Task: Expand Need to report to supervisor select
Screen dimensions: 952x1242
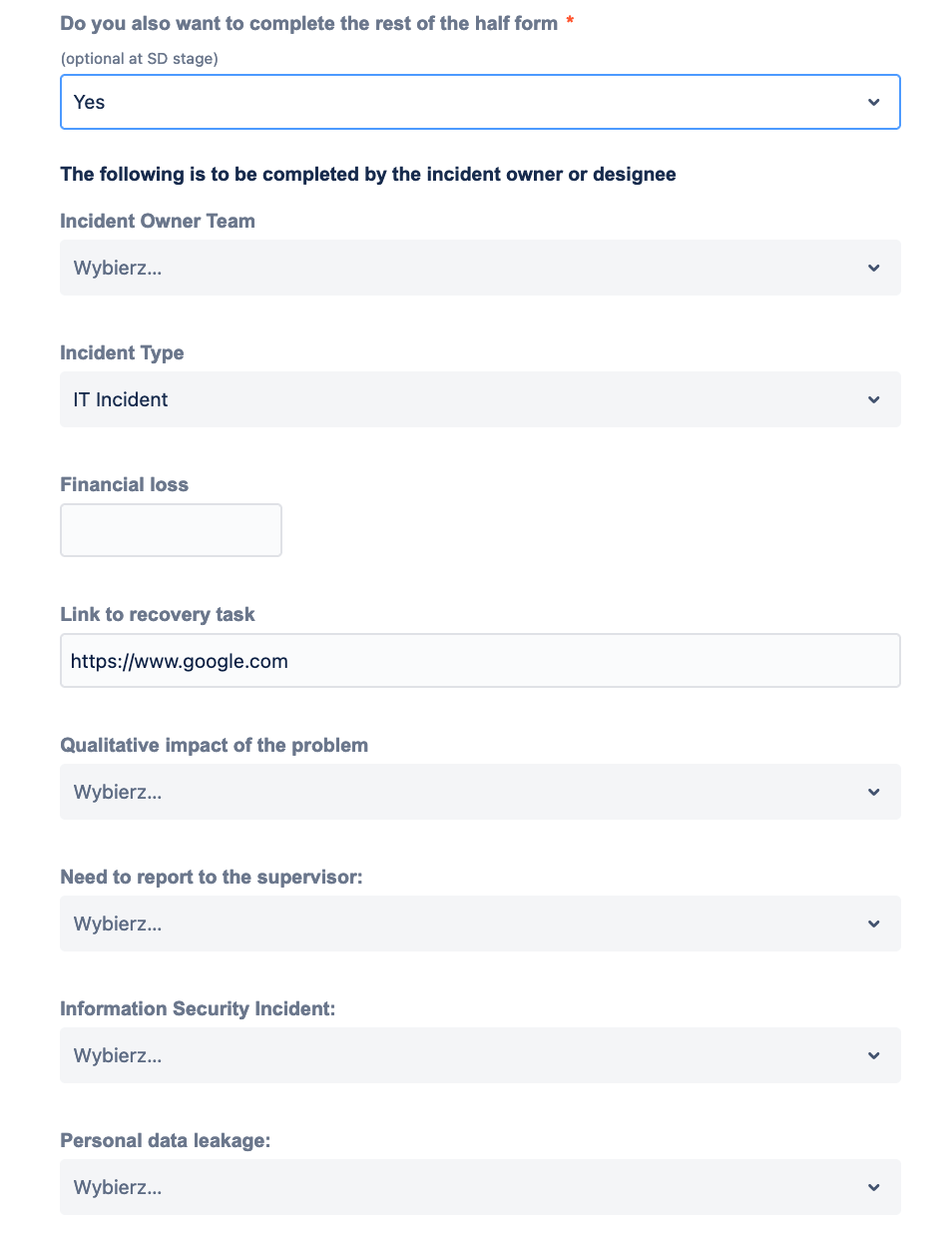Action: (x=459, y=924)
